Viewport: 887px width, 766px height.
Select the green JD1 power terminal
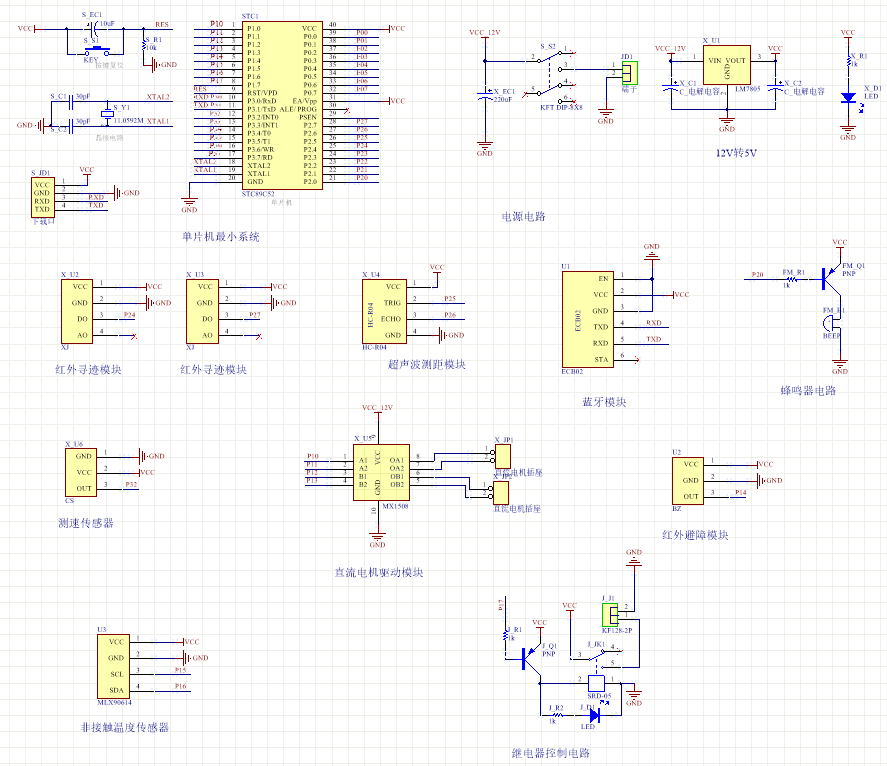(630, 73)
